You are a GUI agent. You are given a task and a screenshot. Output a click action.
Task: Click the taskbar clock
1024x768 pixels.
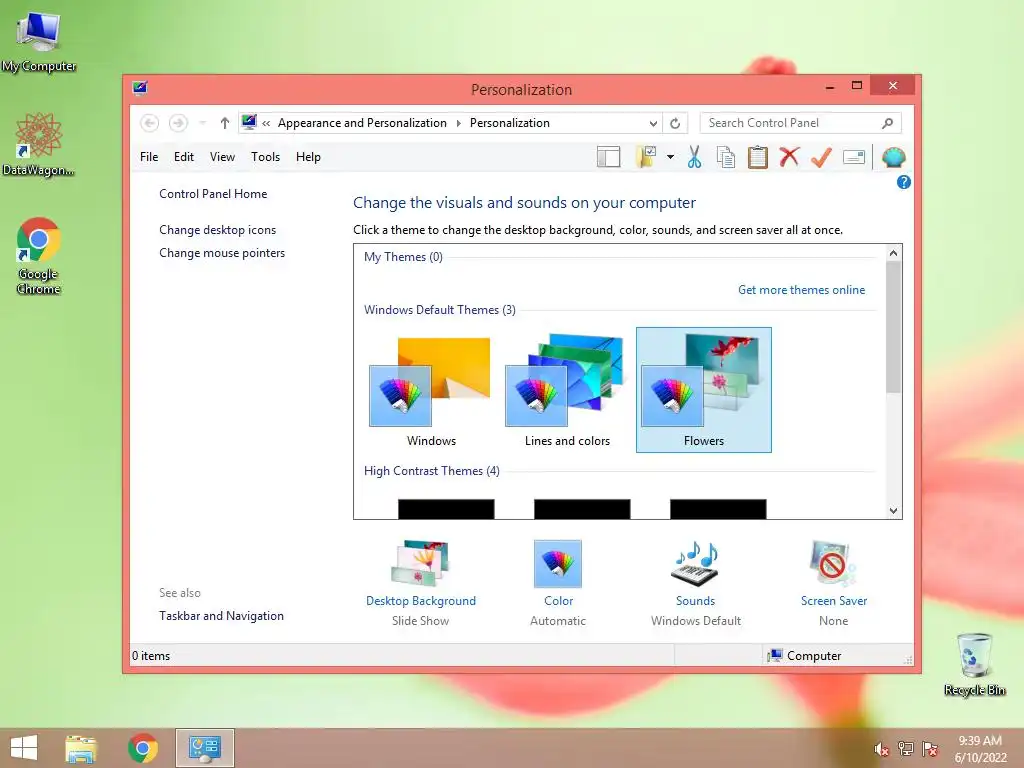point(980,749)
